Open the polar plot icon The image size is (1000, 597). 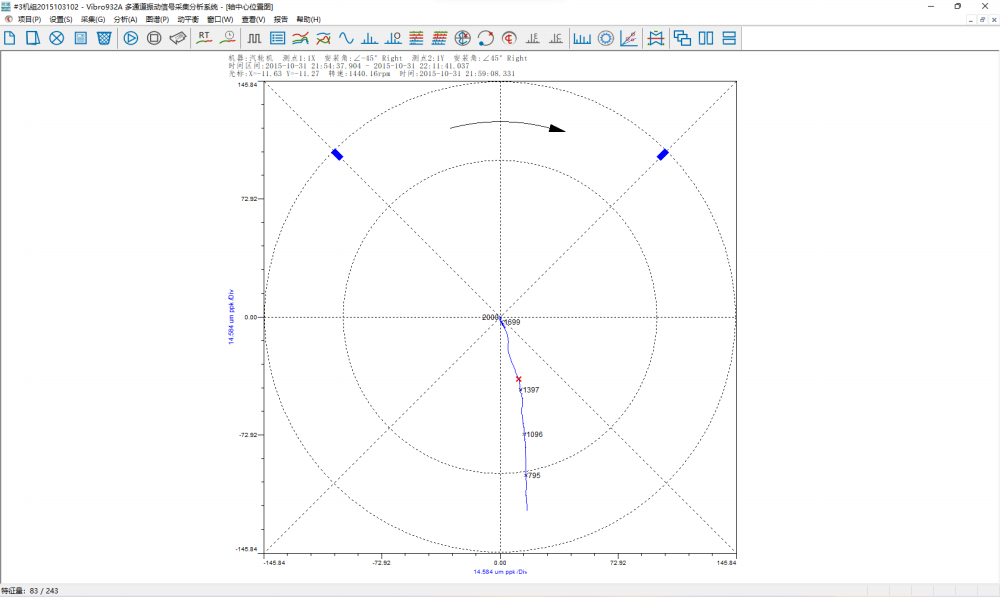462,38
